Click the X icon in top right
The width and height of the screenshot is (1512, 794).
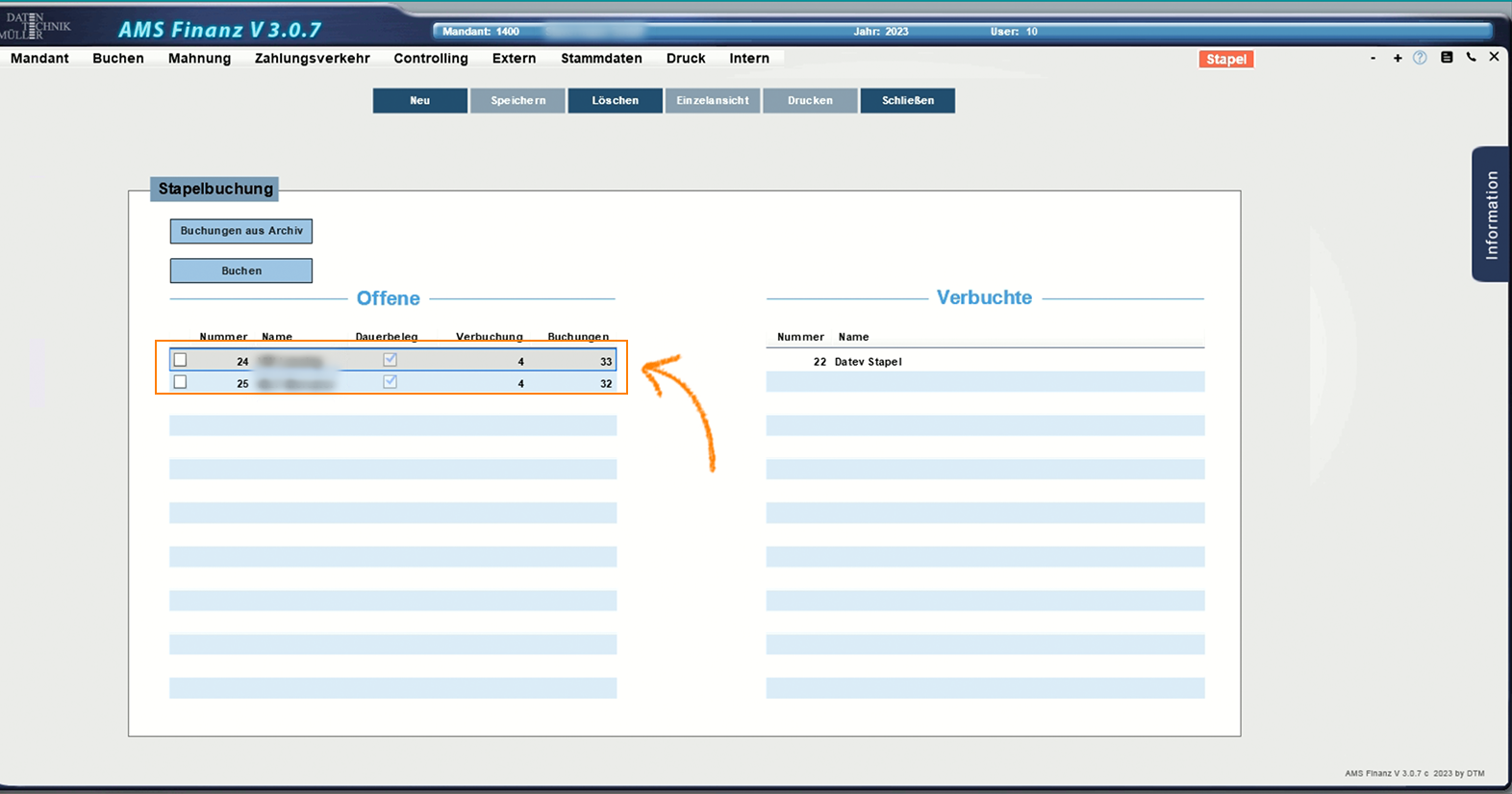pyautogui.click(x=1494, y=57)
